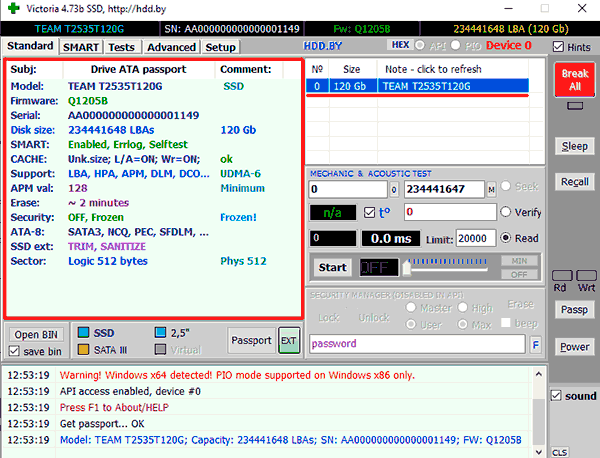The width and height of the screenshot is (600, 458).
Task: Click the black OFF acoustic display
Action: pos(378,267)
